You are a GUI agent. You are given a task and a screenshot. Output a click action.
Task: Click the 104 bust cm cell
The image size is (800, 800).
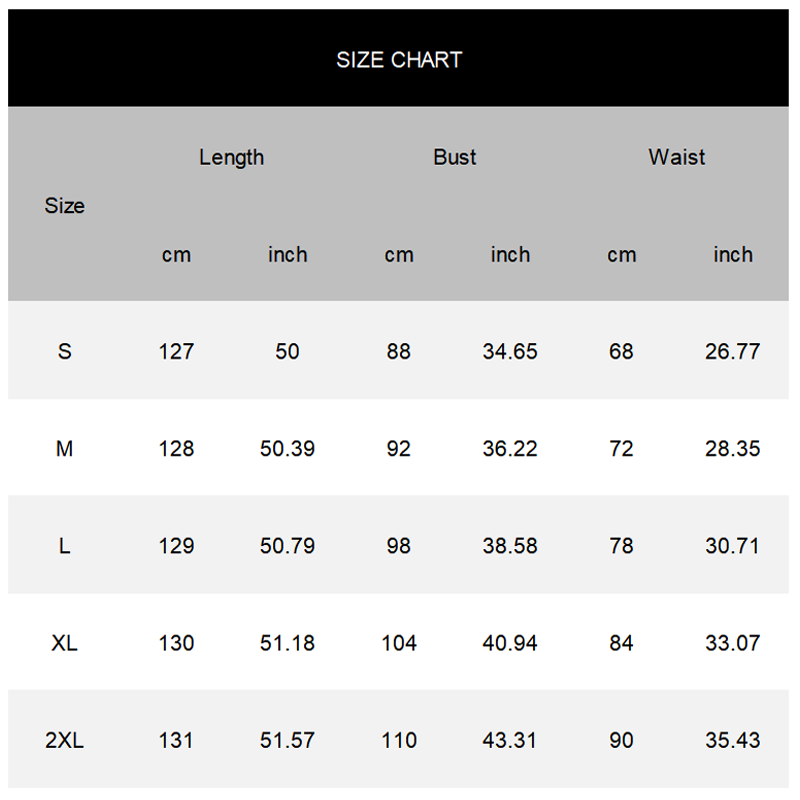point(398,643)
